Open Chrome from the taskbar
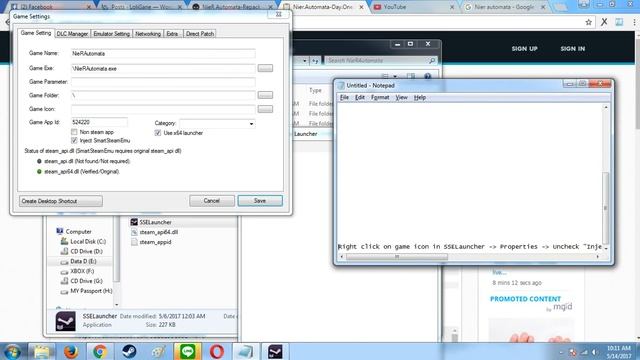Image resolution: width=640 pixels, height=360 pixels. [100, 351]
